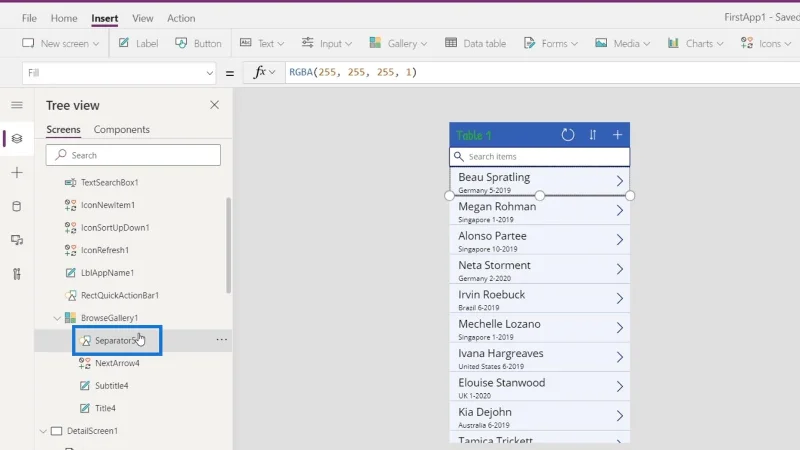800x450 pixels.
Task: Click the refresh icon in the app header
Action: [568, 135]
